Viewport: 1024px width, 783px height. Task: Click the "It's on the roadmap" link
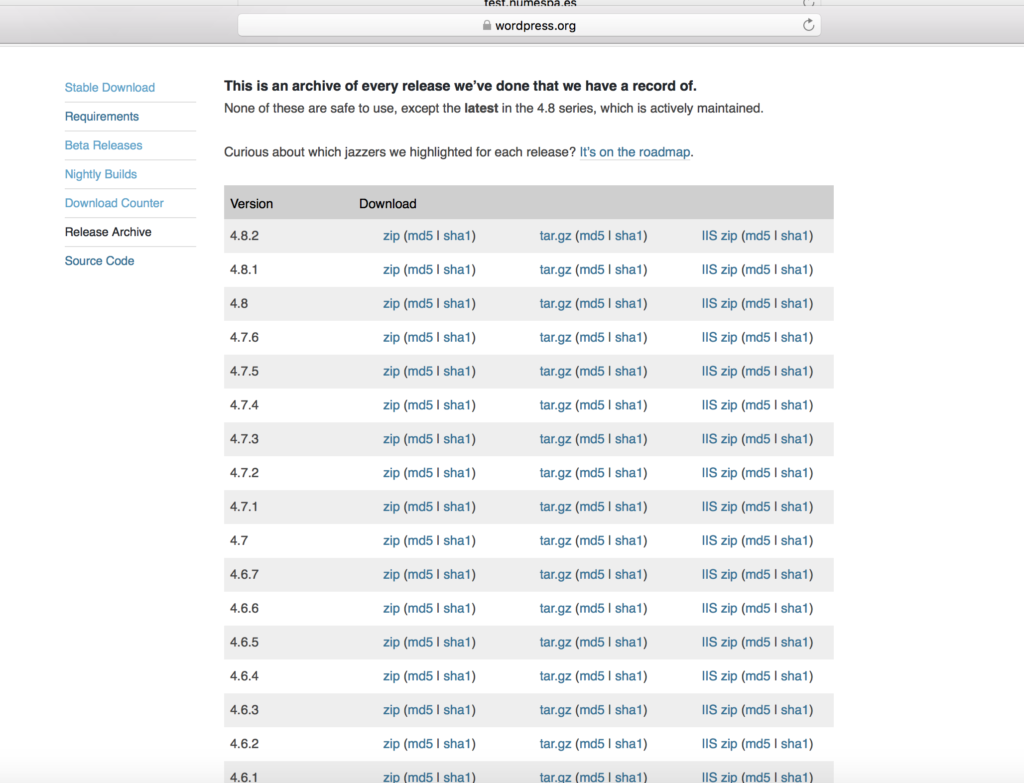[x=635, y=153]
